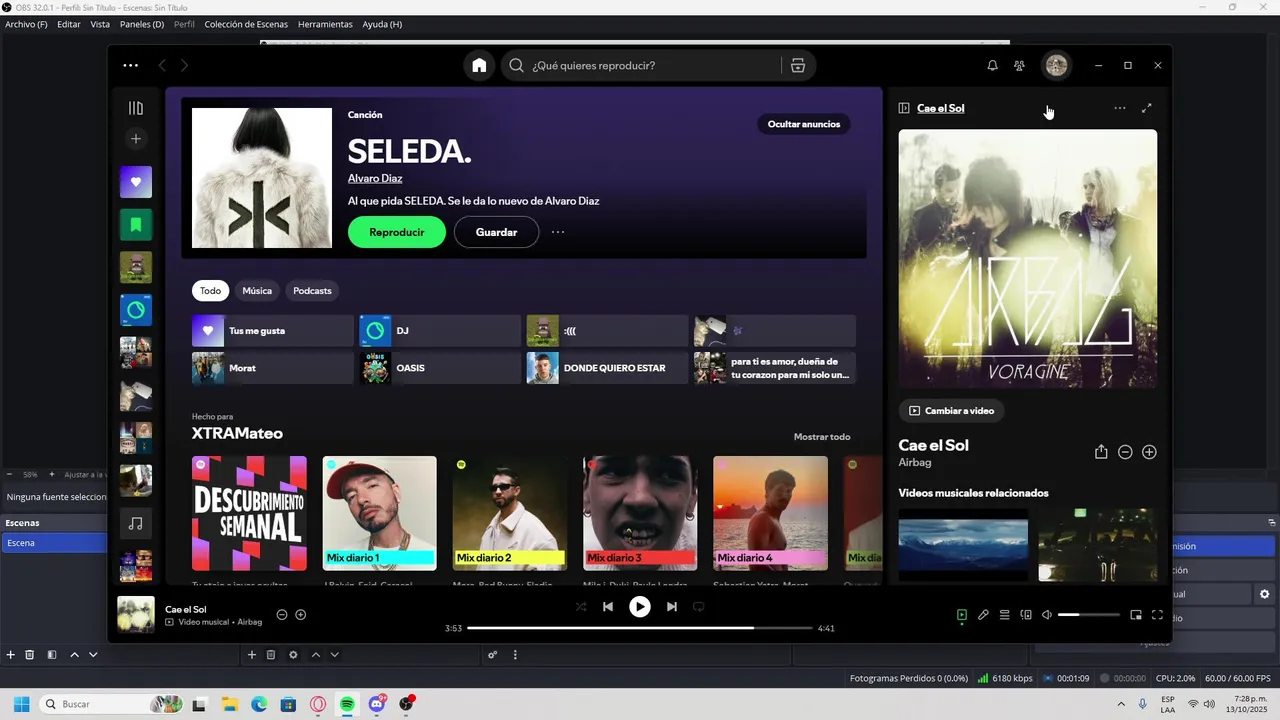This screenshot has height=720, width=1280.
Task: Select the Música filter chip
Action: pos(257,291)
